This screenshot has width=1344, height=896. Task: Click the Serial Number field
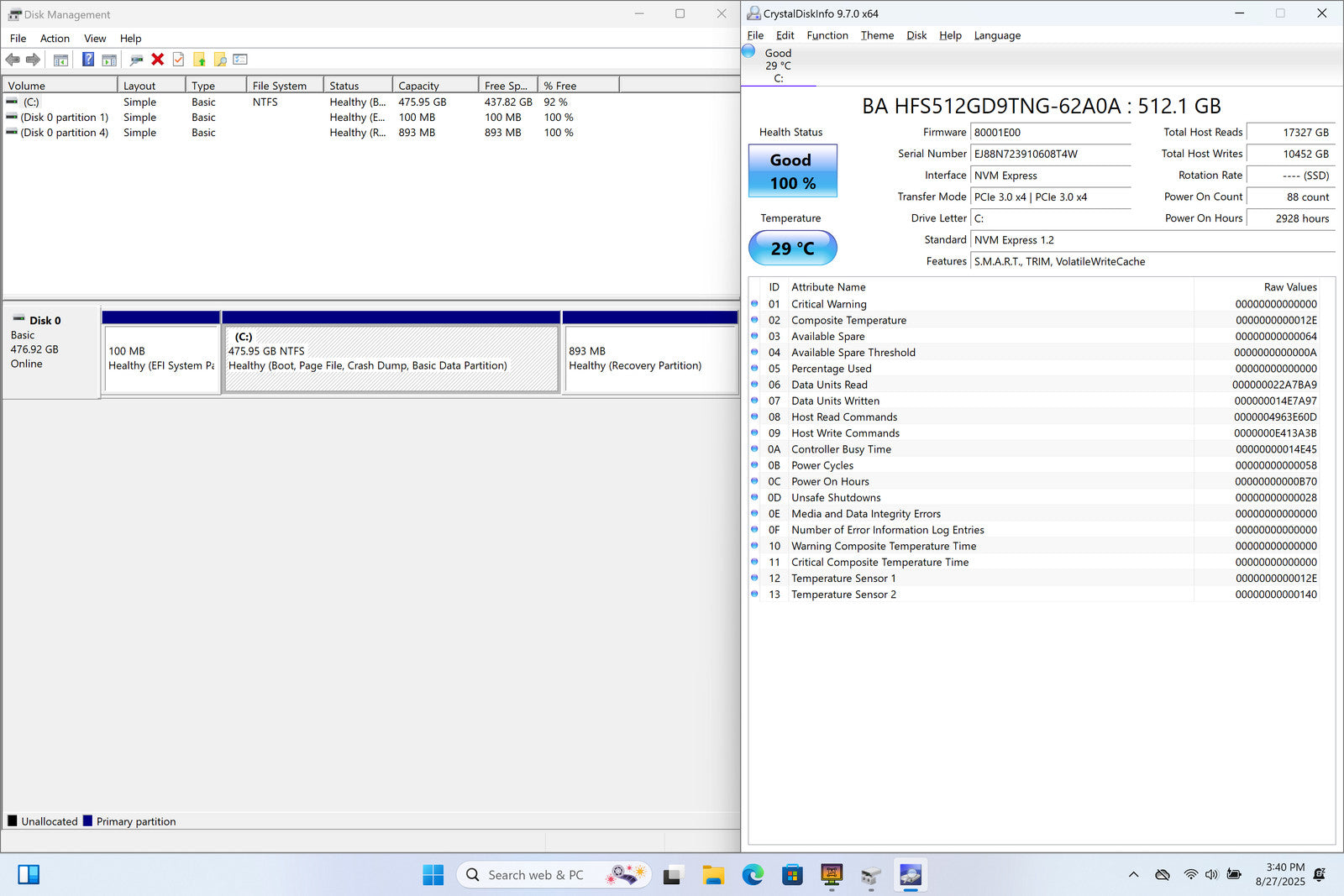[1050, 155]
